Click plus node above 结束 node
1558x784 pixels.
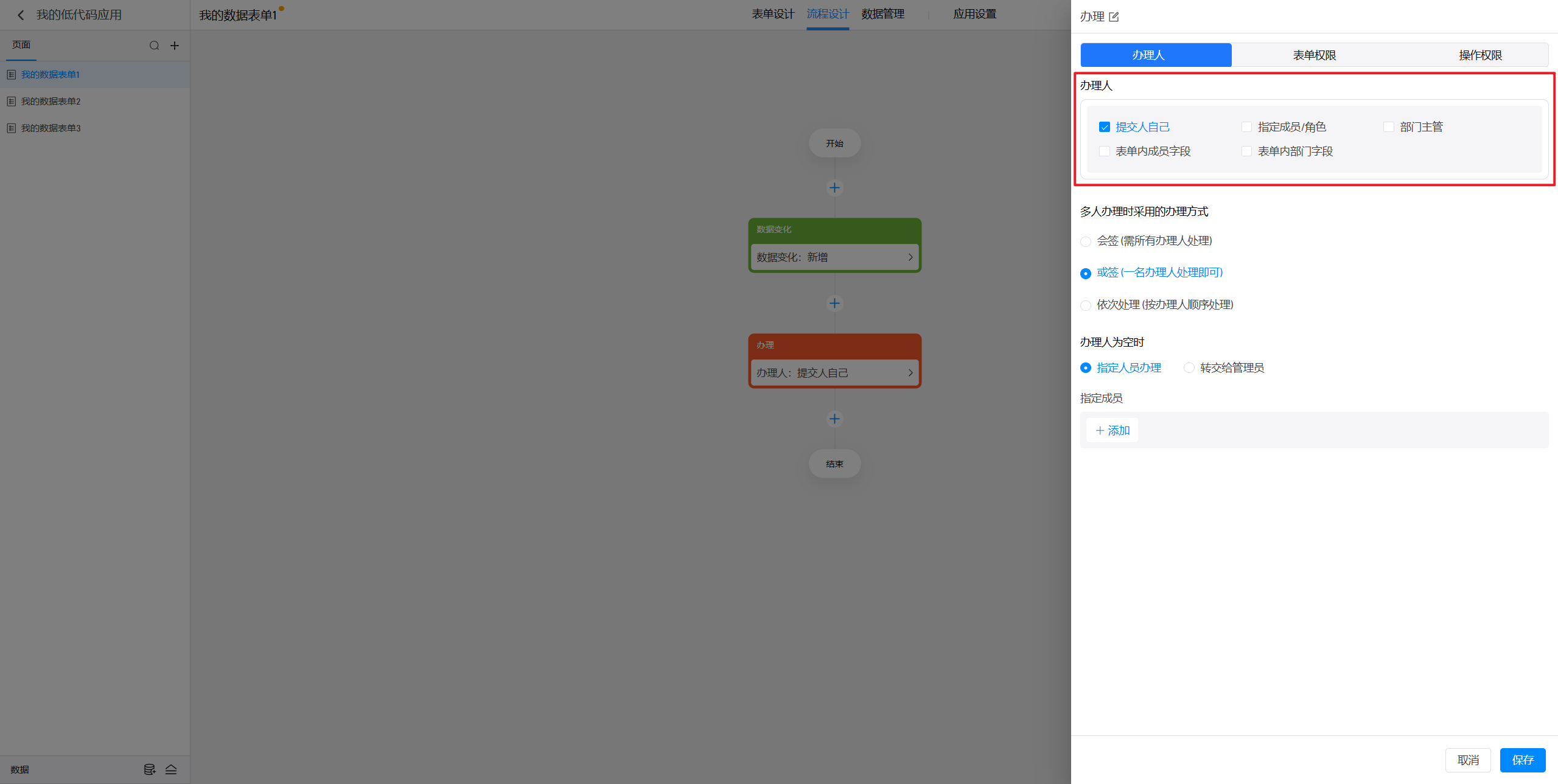(834, 419)
